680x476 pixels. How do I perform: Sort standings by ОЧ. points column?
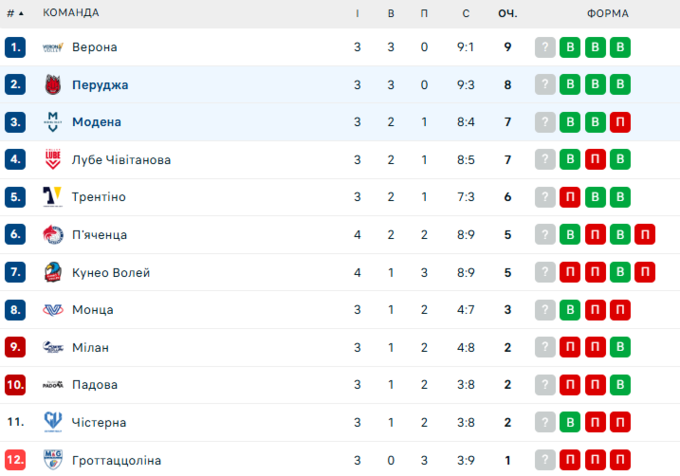(507, 13)
